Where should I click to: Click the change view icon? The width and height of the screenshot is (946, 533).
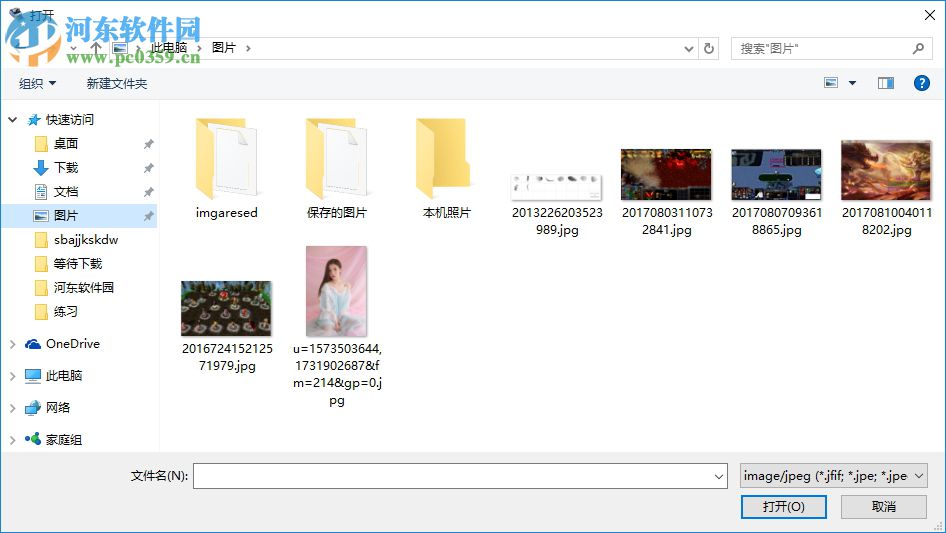[831, 83]
